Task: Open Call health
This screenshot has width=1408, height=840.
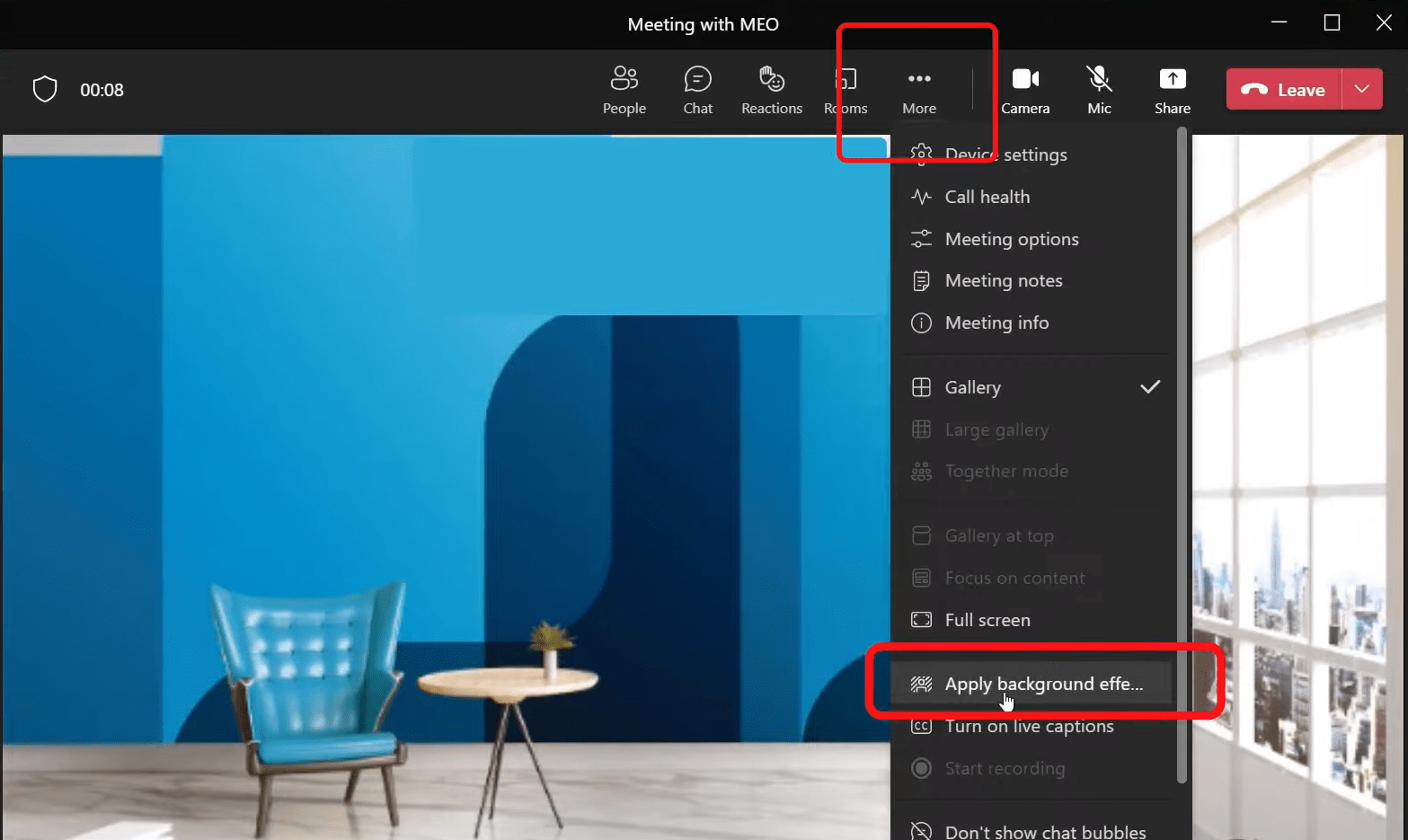Action: point(1033,197)
